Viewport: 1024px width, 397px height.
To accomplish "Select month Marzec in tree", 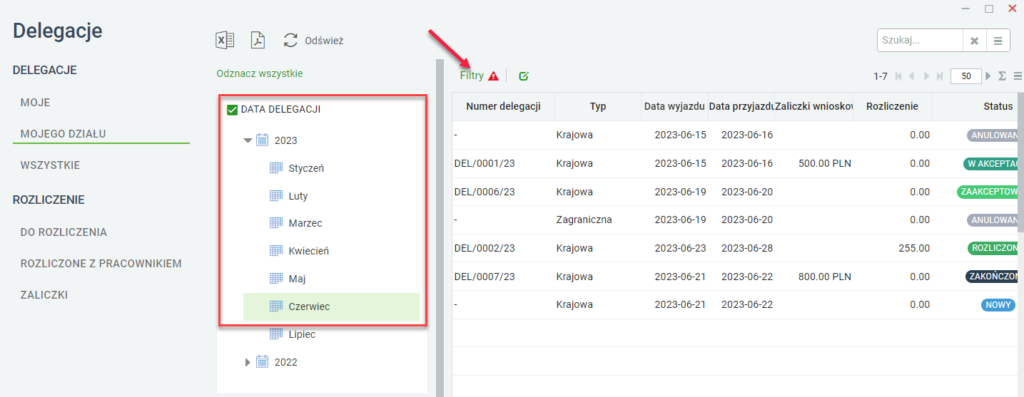I will [296, 223].
